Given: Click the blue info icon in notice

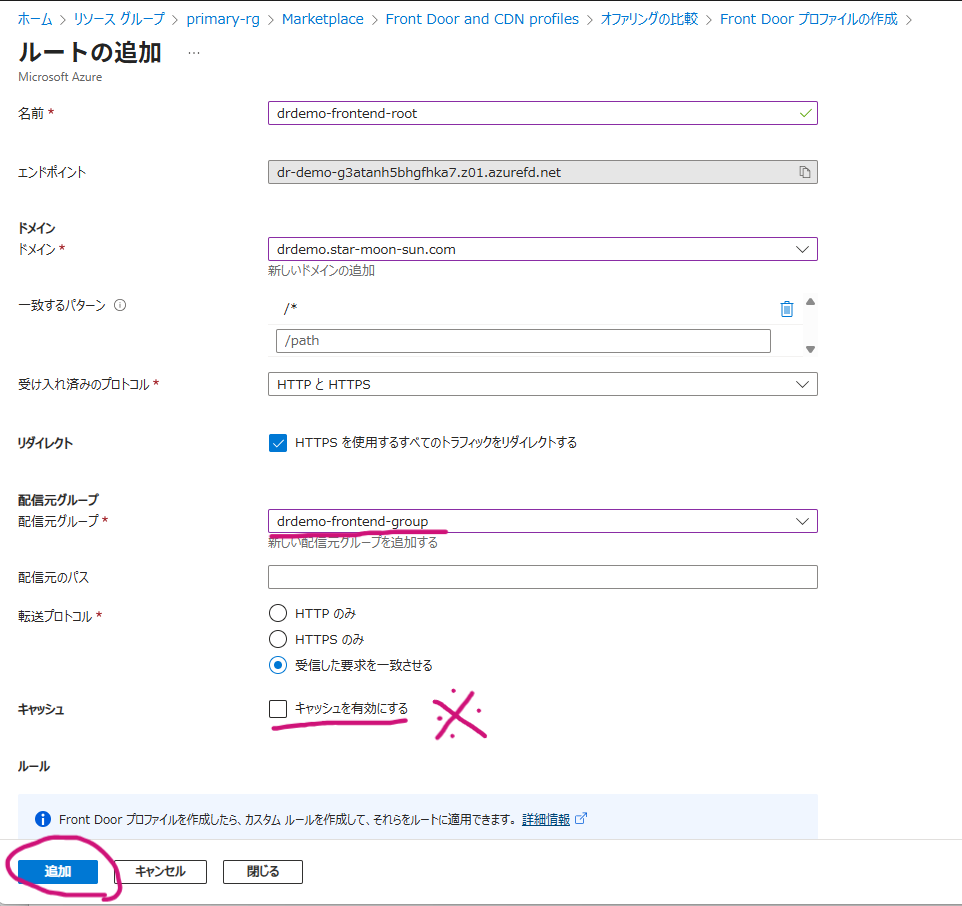Looking at the screenshot, I should coord(43,819).
